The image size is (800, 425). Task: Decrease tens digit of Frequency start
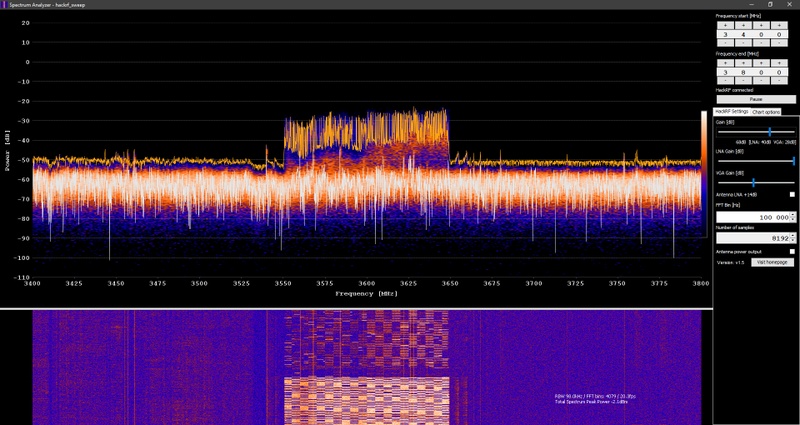point(761,43)
